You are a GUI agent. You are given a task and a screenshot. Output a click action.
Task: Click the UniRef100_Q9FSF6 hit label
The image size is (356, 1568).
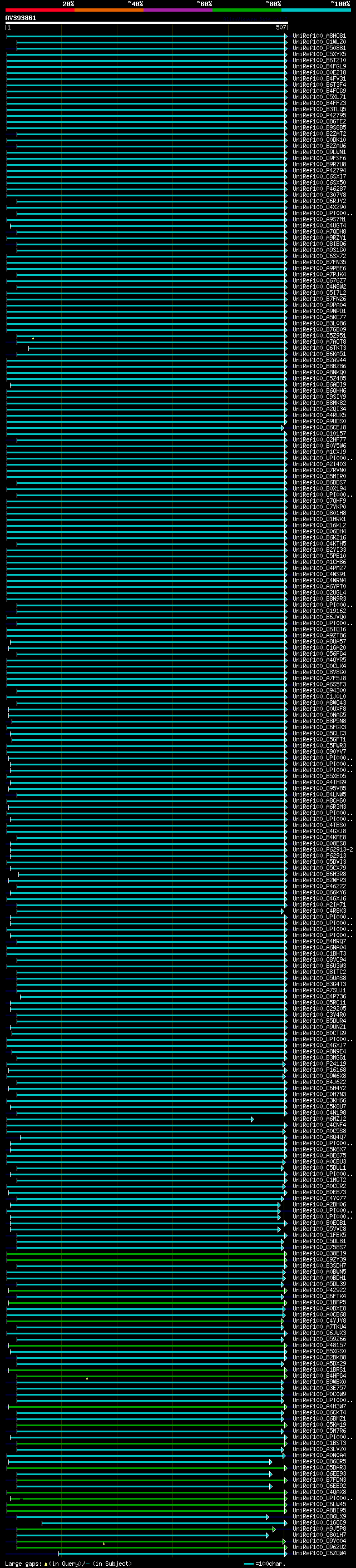[x=319, y=159]
